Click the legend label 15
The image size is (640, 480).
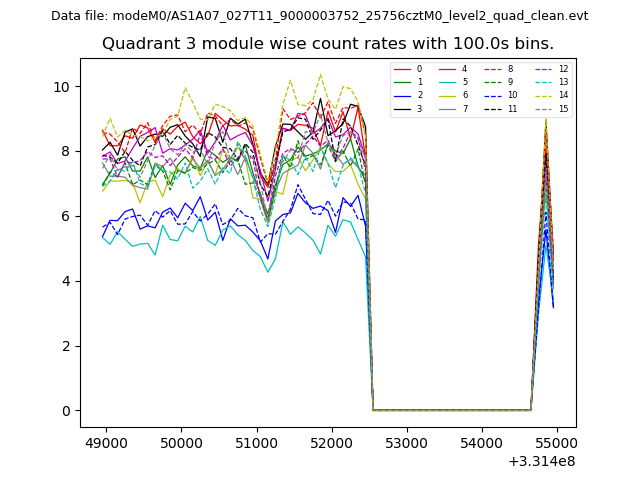[563, 108]
